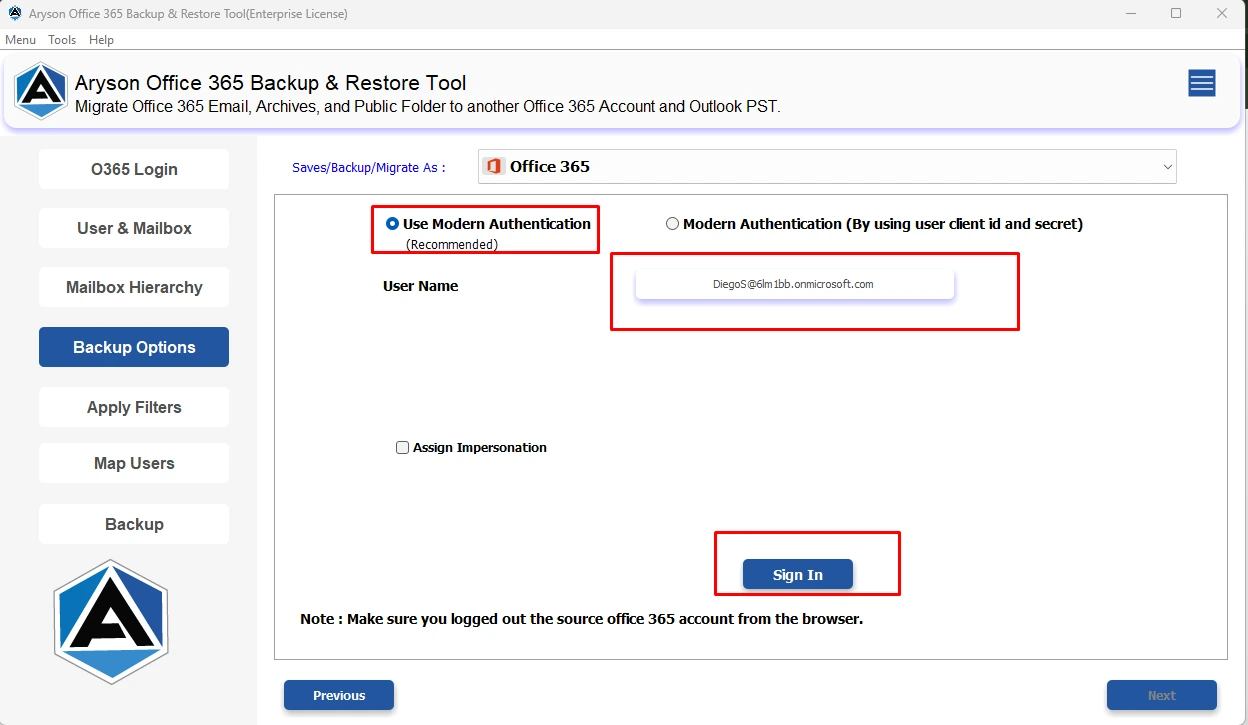Screen dimensions: 1248x725
Task: Click the Recommended text under Modern Authentication
Action: (451, 244)
